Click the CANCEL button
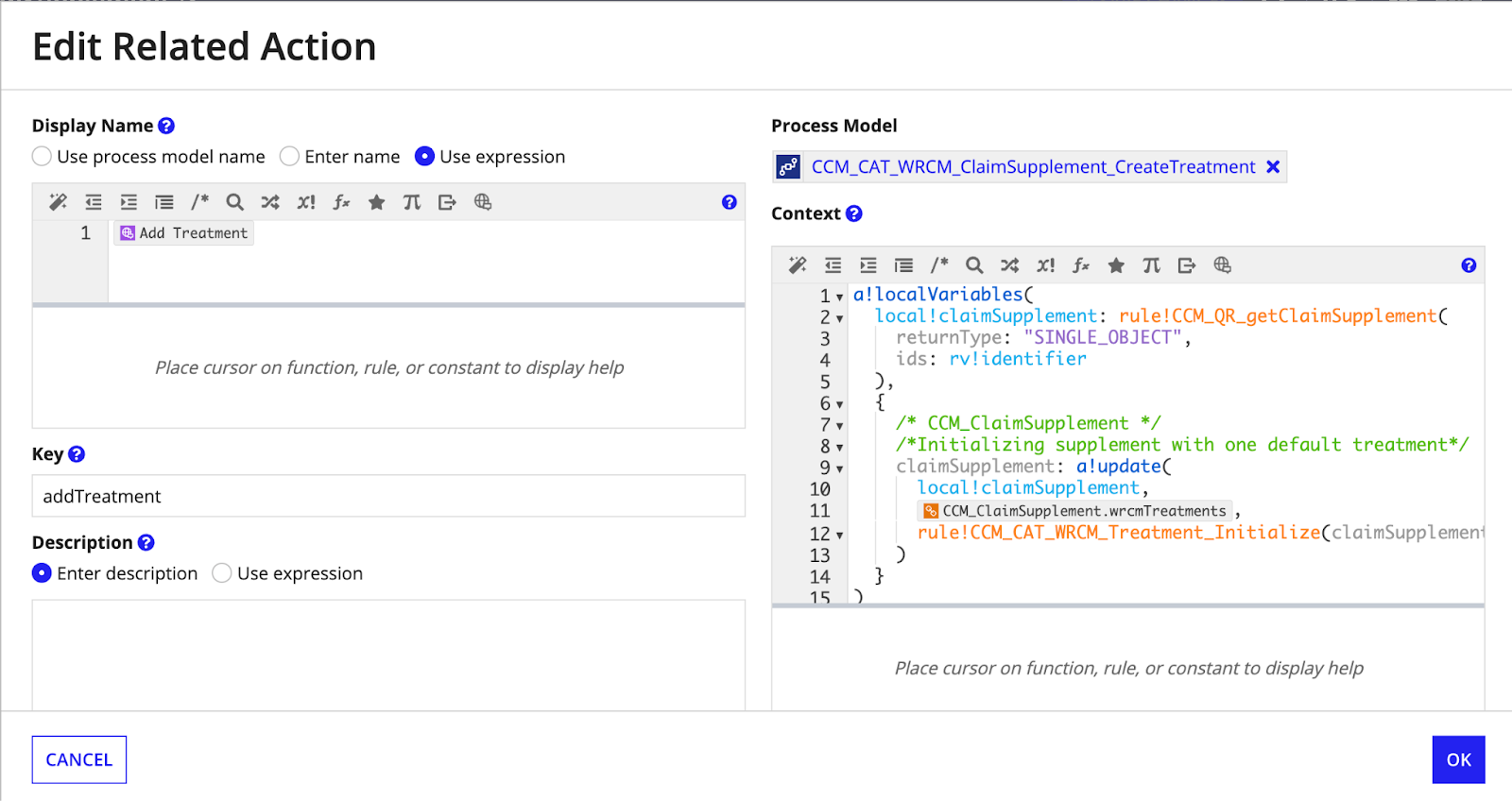This screenshot has height=801, width=1512. pyautogui.click(x=79, y=759)
